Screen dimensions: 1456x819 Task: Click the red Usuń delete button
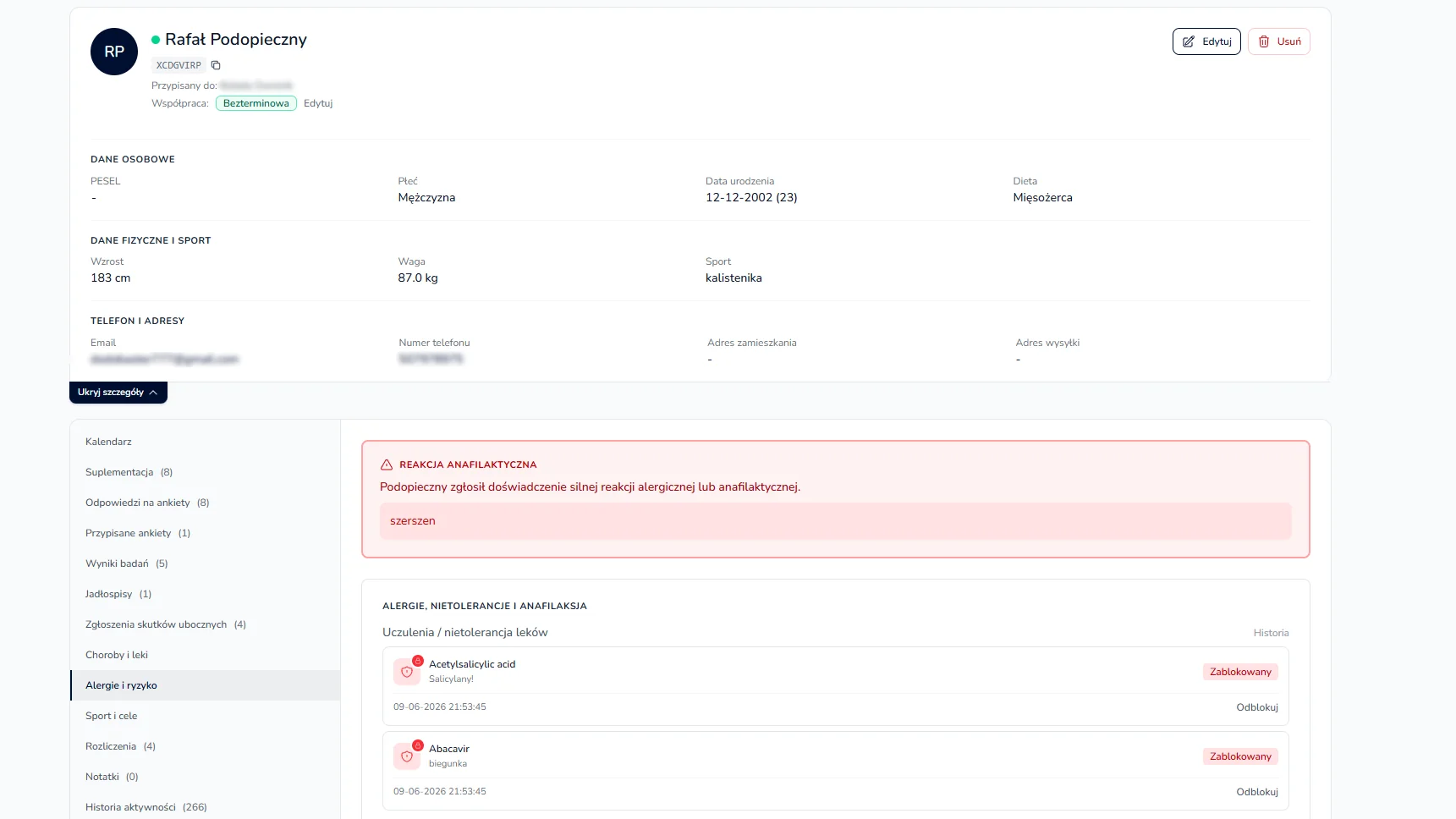point(1279,41)
